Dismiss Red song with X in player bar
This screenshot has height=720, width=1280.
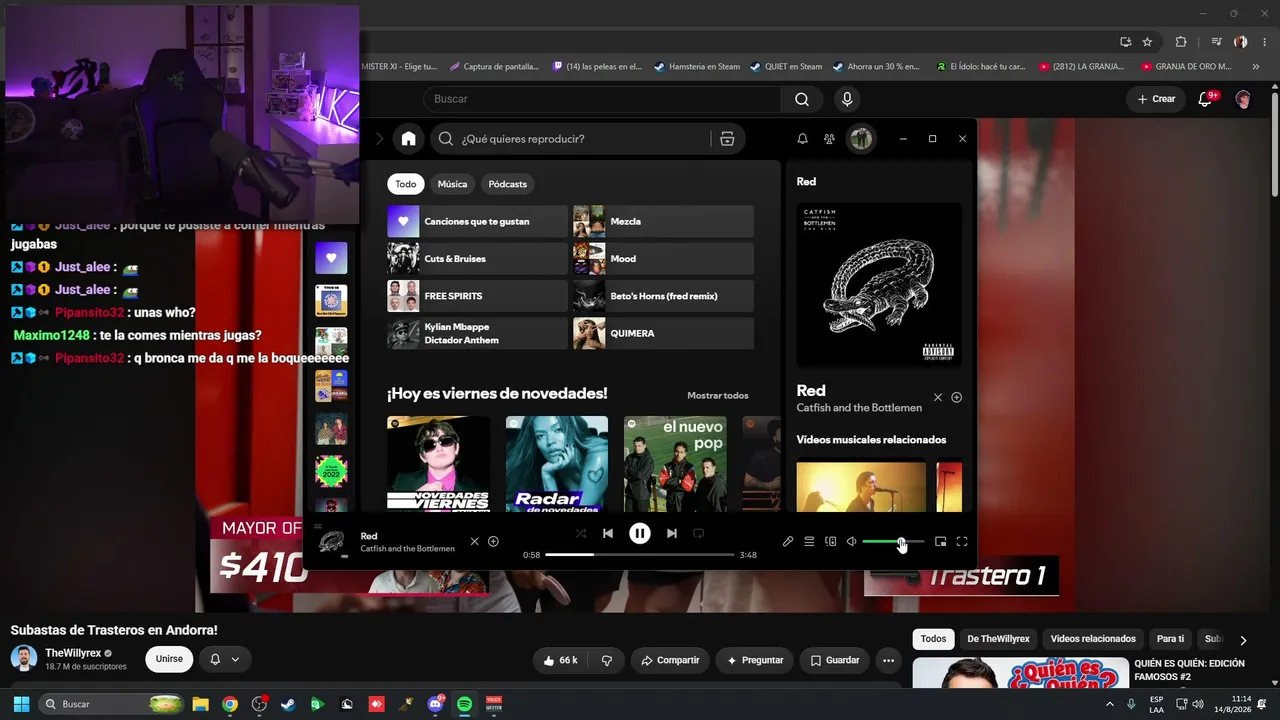[x=475, y=541]
